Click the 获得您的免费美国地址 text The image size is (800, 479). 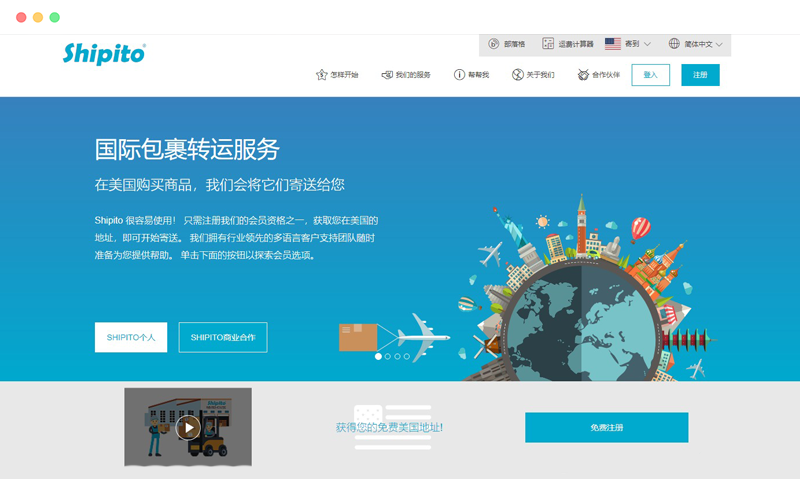coord(389,427)
